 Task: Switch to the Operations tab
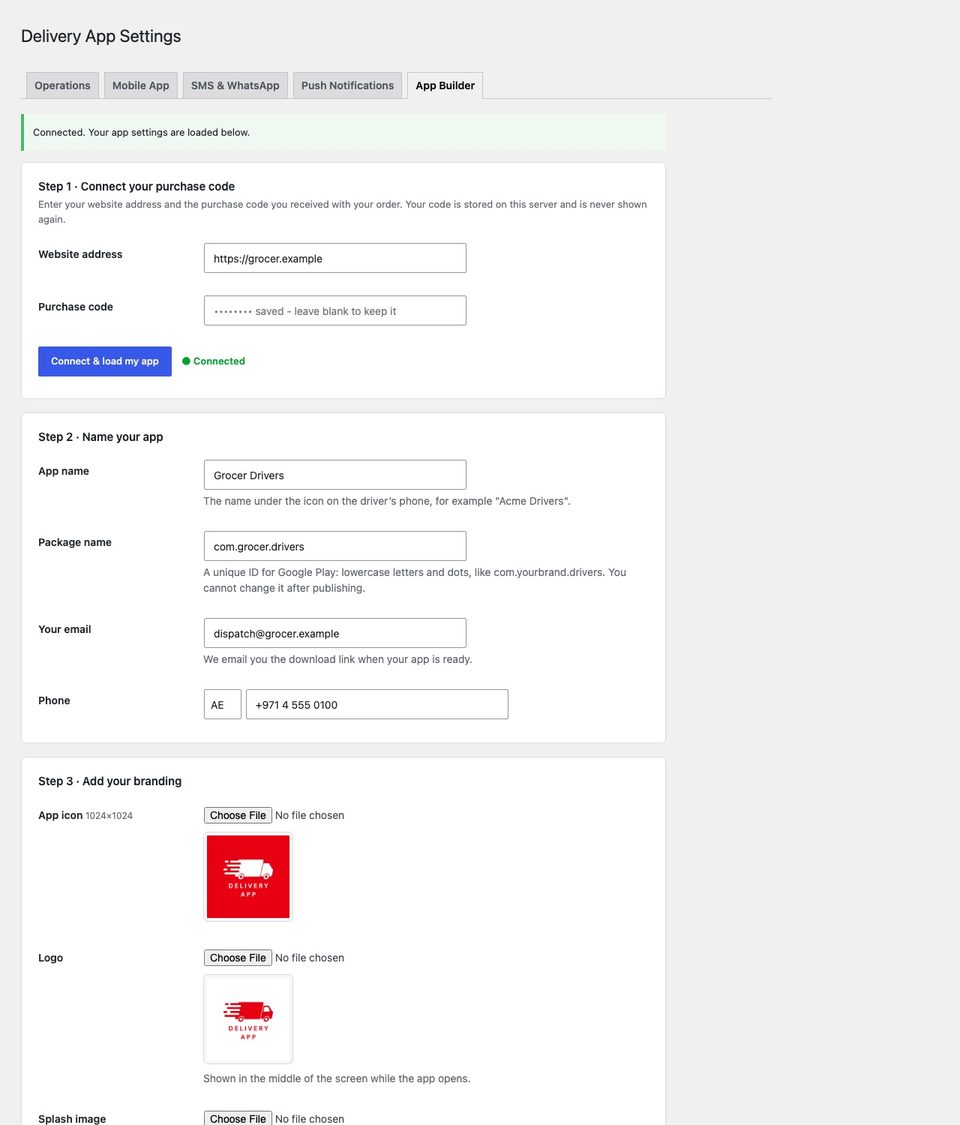(62, 85)
